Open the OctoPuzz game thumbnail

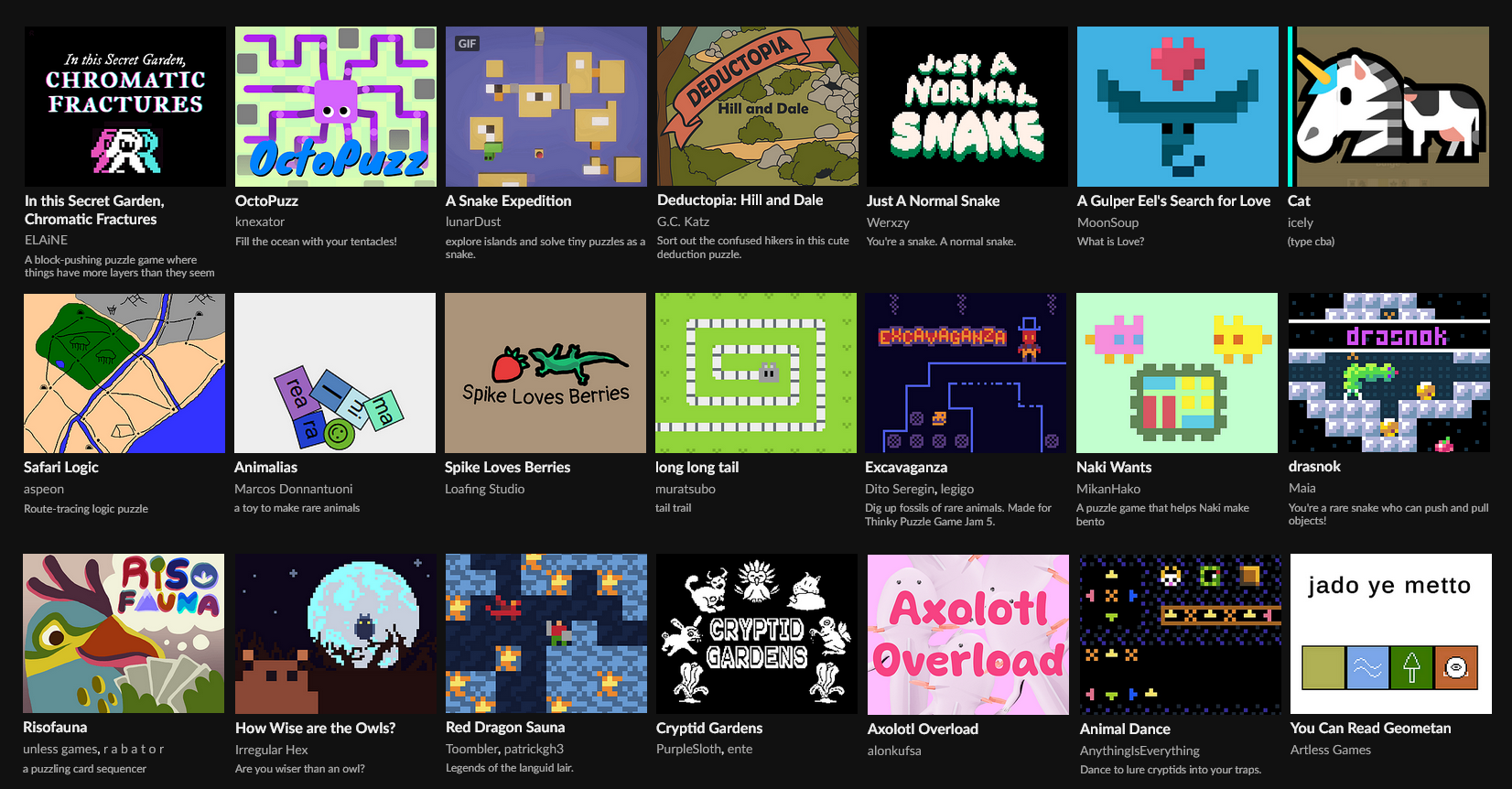point(336,106)
